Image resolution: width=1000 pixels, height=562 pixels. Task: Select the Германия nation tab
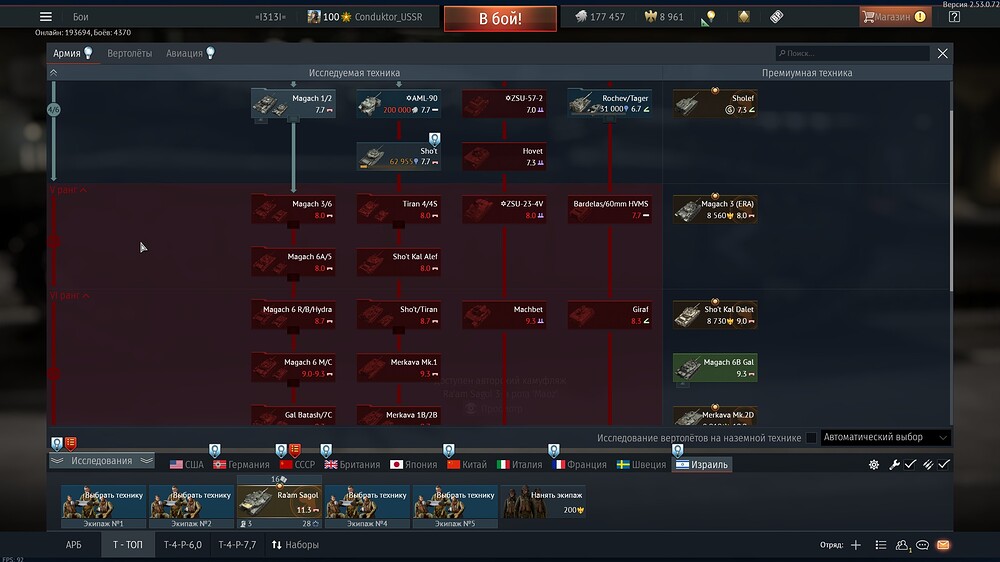[241, 465]
